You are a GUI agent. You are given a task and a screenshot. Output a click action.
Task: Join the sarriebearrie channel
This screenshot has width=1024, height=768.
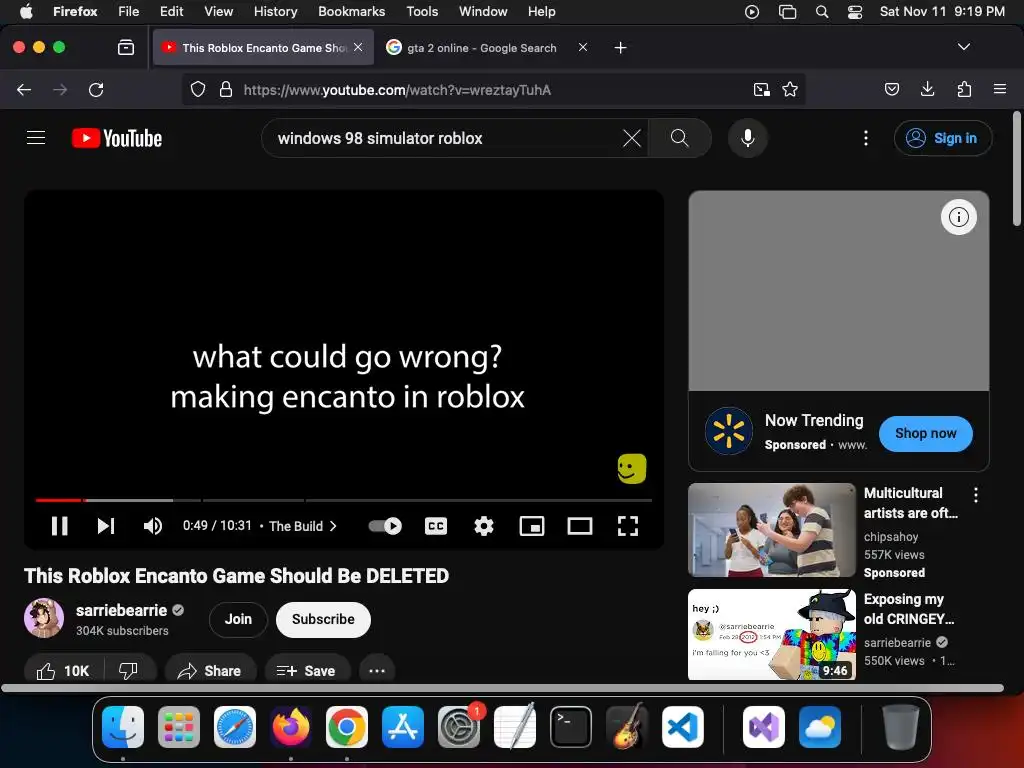tap(238, 619)
